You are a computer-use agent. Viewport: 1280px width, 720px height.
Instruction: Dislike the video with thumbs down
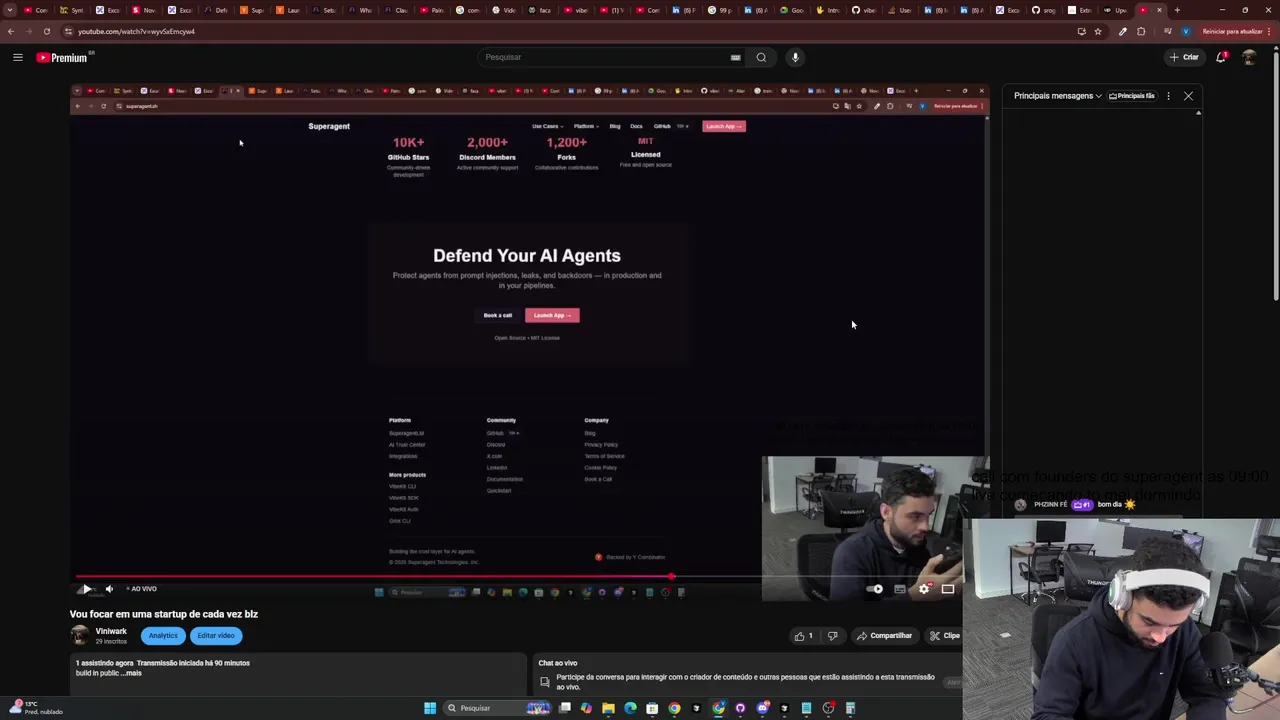point(832,636)
